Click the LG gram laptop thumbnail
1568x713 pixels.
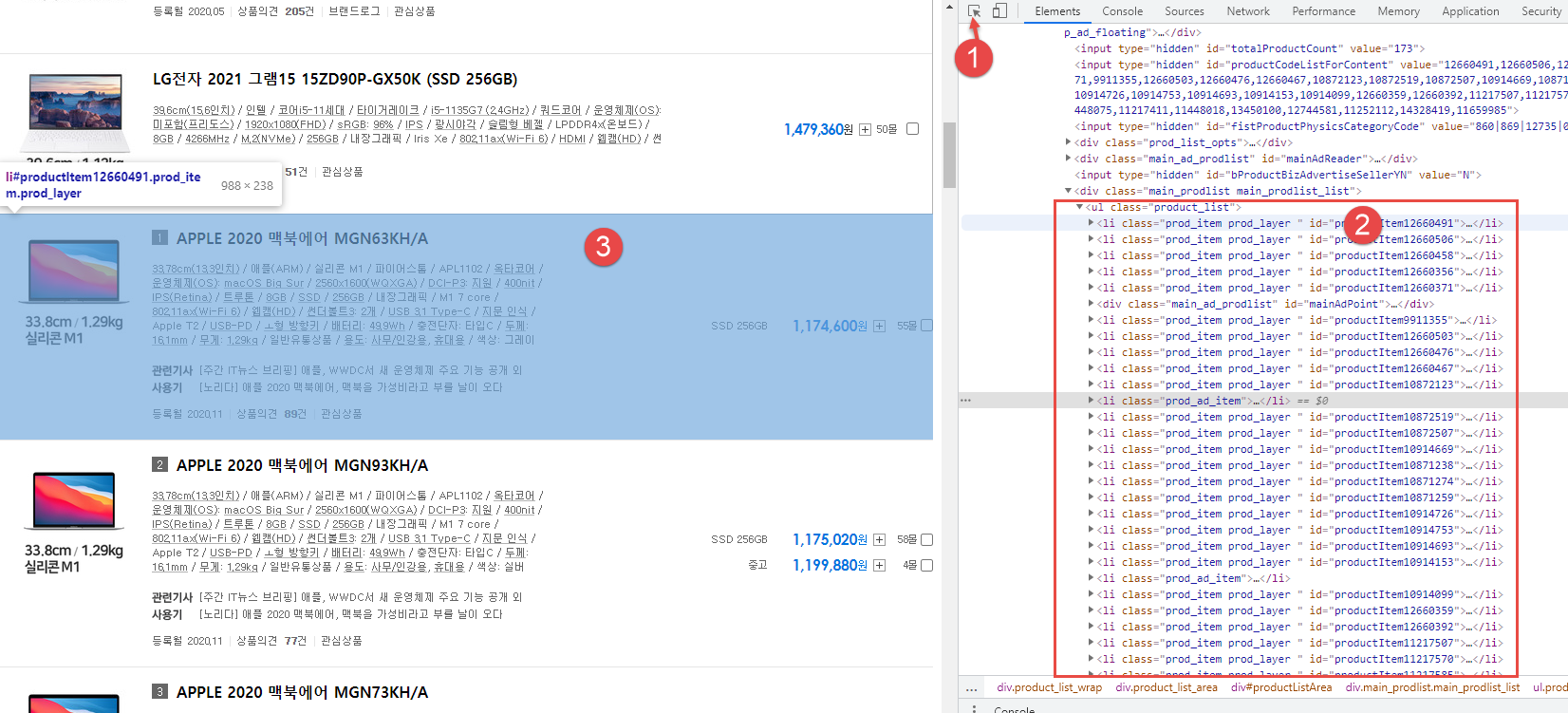74,115
